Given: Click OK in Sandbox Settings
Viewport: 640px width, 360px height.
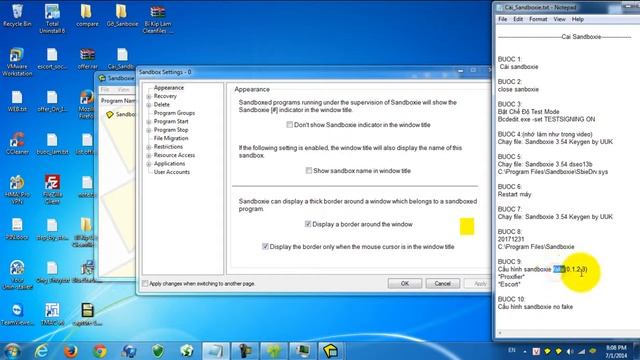Looking at the screenshot, I should pos(404,283).
